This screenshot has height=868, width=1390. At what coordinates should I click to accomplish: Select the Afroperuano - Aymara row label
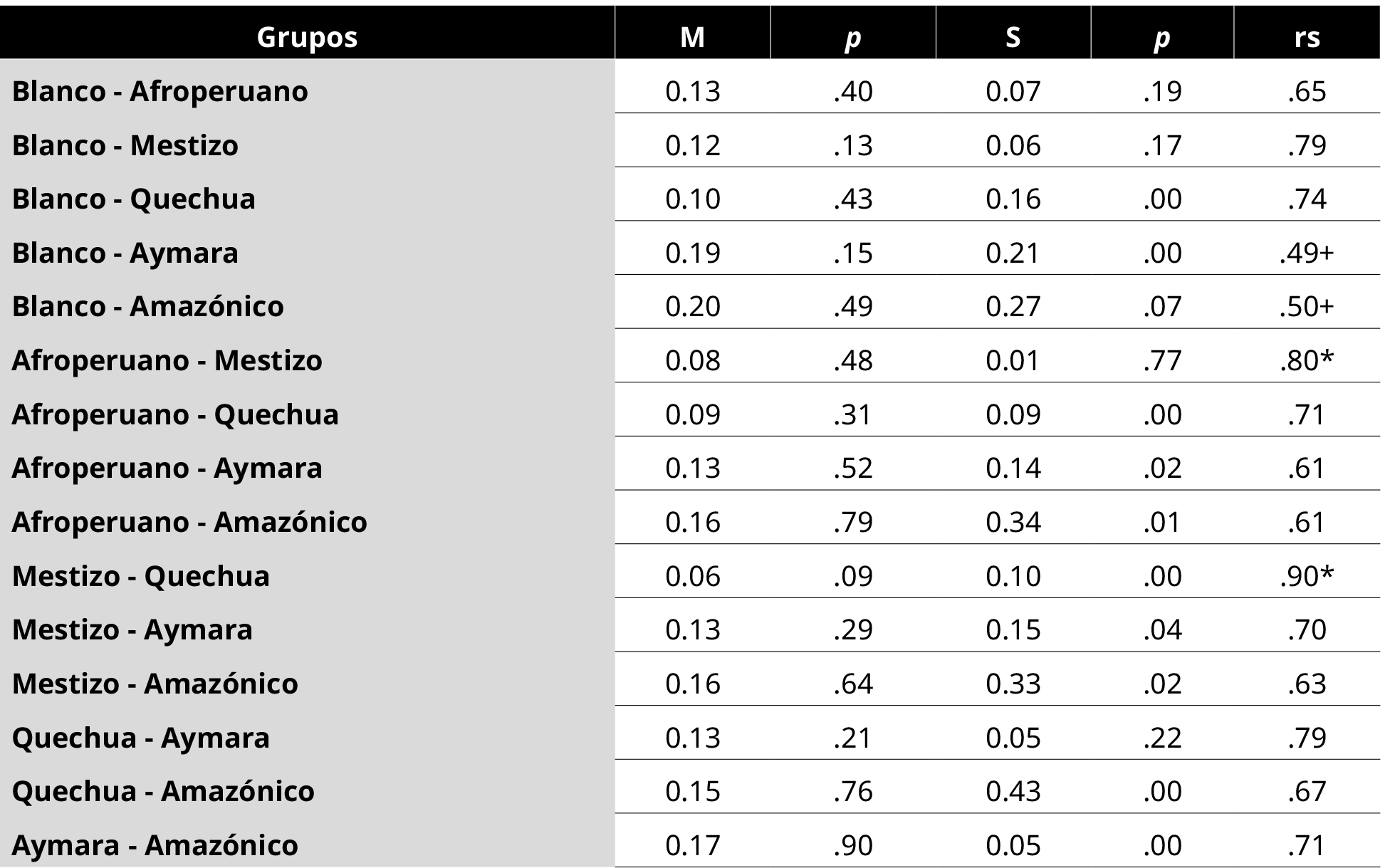point(167,468)
